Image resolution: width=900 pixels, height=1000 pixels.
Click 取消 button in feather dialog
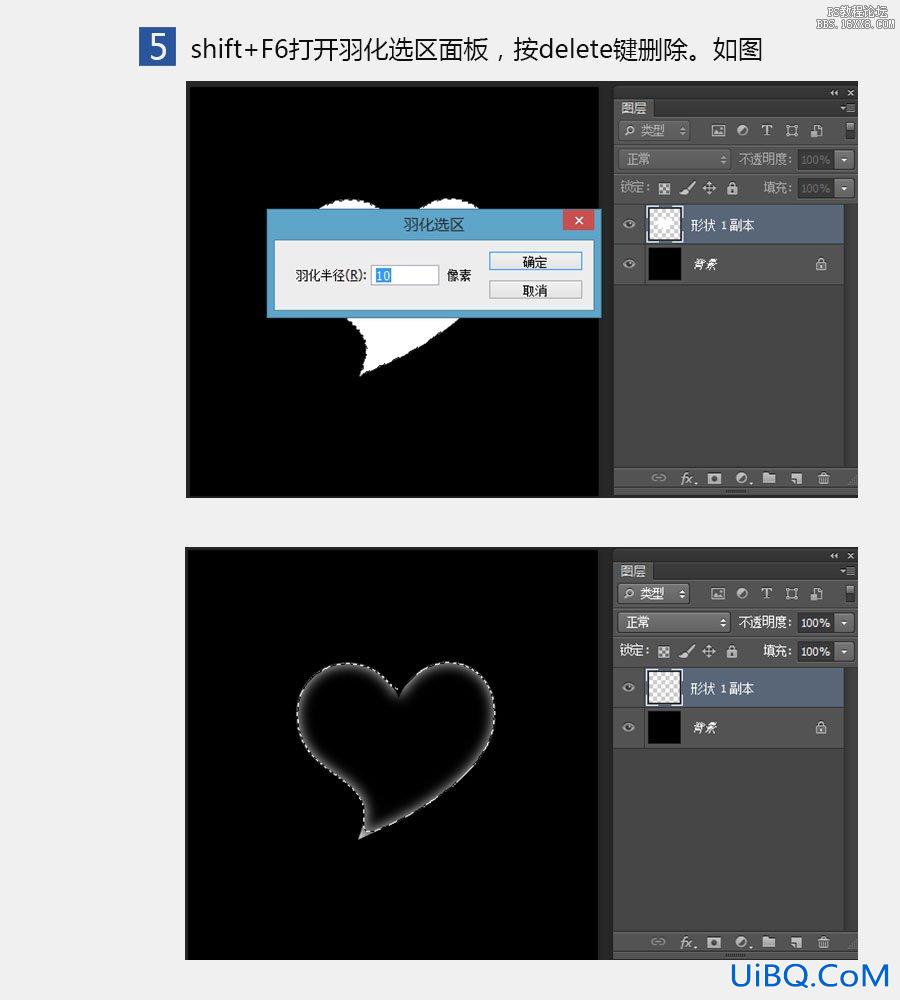[535, 290]
